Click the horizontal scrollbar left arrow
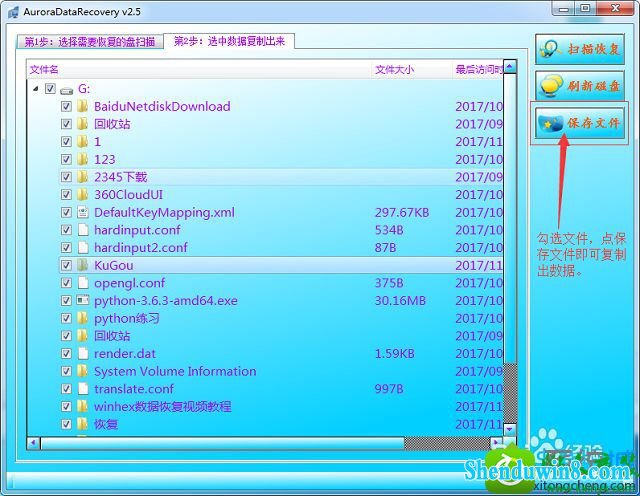The height and width of the screenshot is (496, 640). [x=33, y=443]
